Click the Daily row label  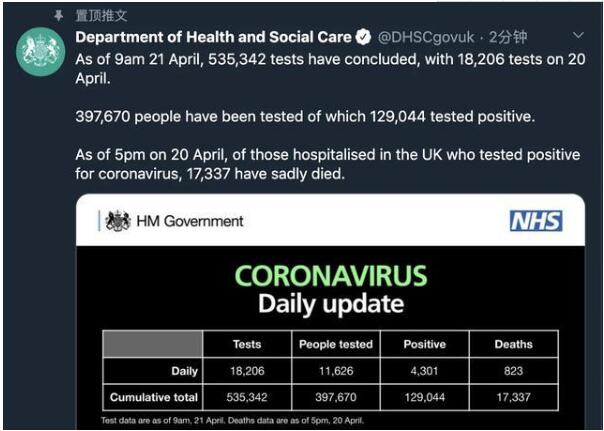click(x=184, y=371)
